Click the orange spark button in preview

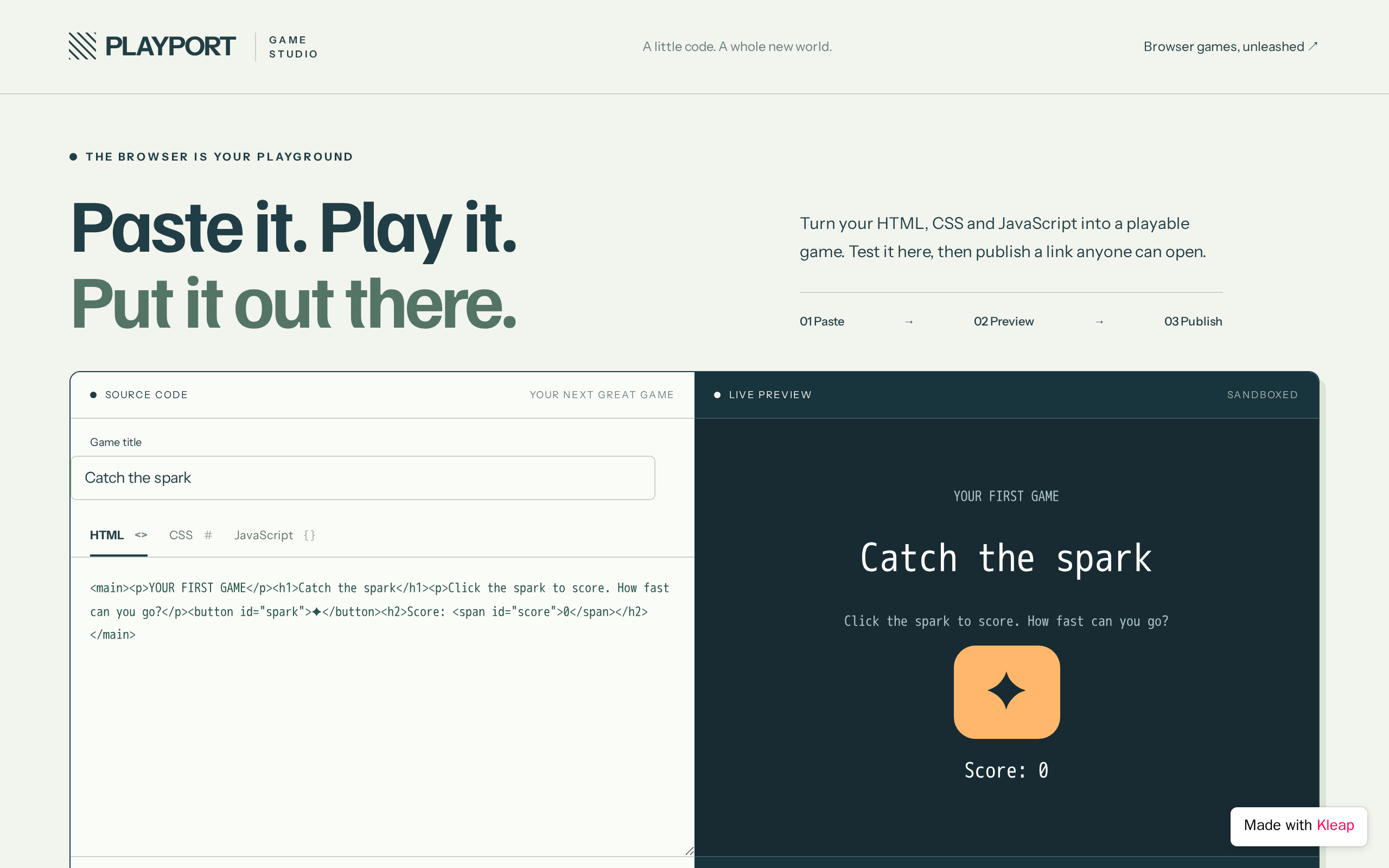click(x=1006, y=692)
